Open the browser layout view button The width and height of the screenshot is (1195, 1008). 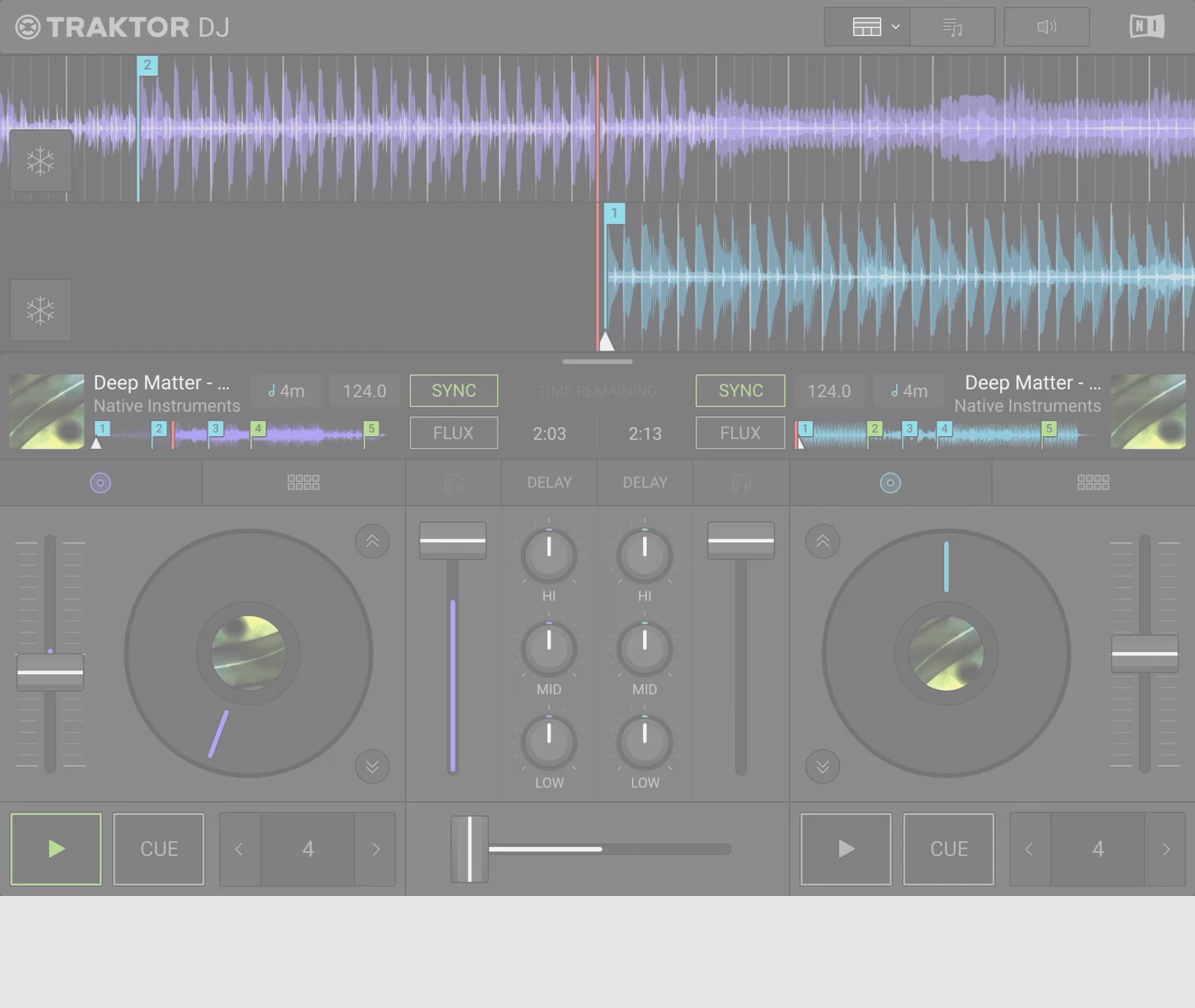866,27
